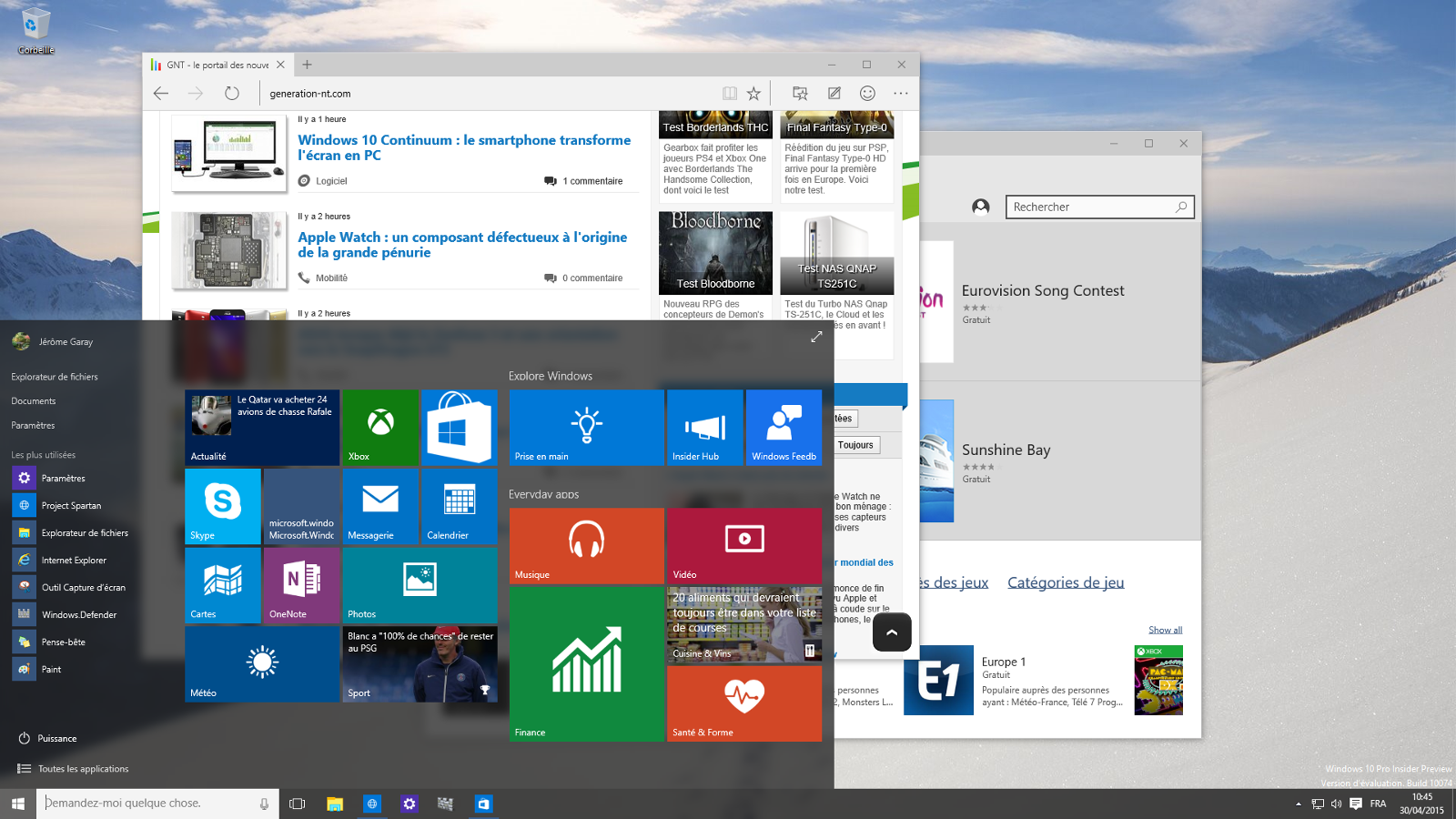Open the Calendrier tile
Viewport: 1456px width, 819px height.
coord(459,507)
